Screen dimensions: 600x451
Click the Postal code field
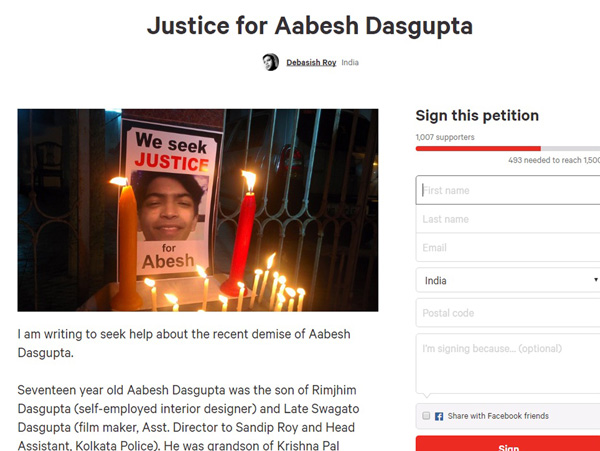click(508, 313)
